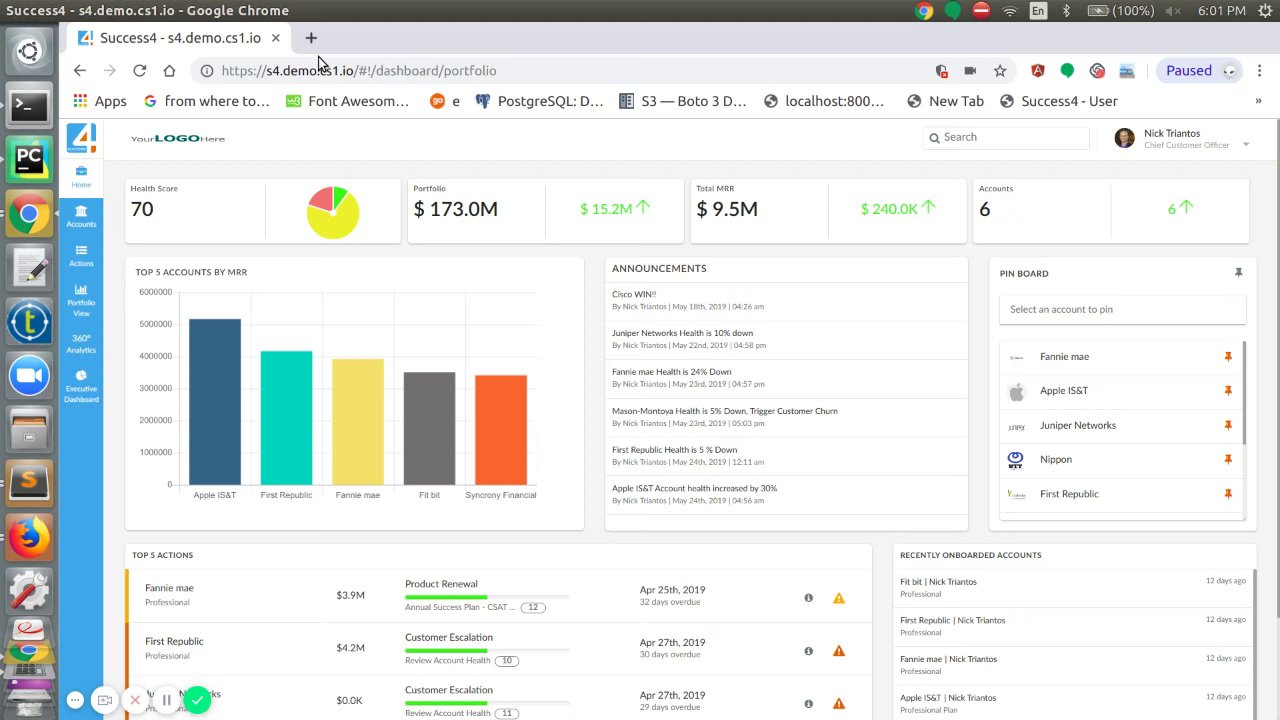Click the Health Score pie chart
Screen dimensions: 1280x720
pos(333,212)
